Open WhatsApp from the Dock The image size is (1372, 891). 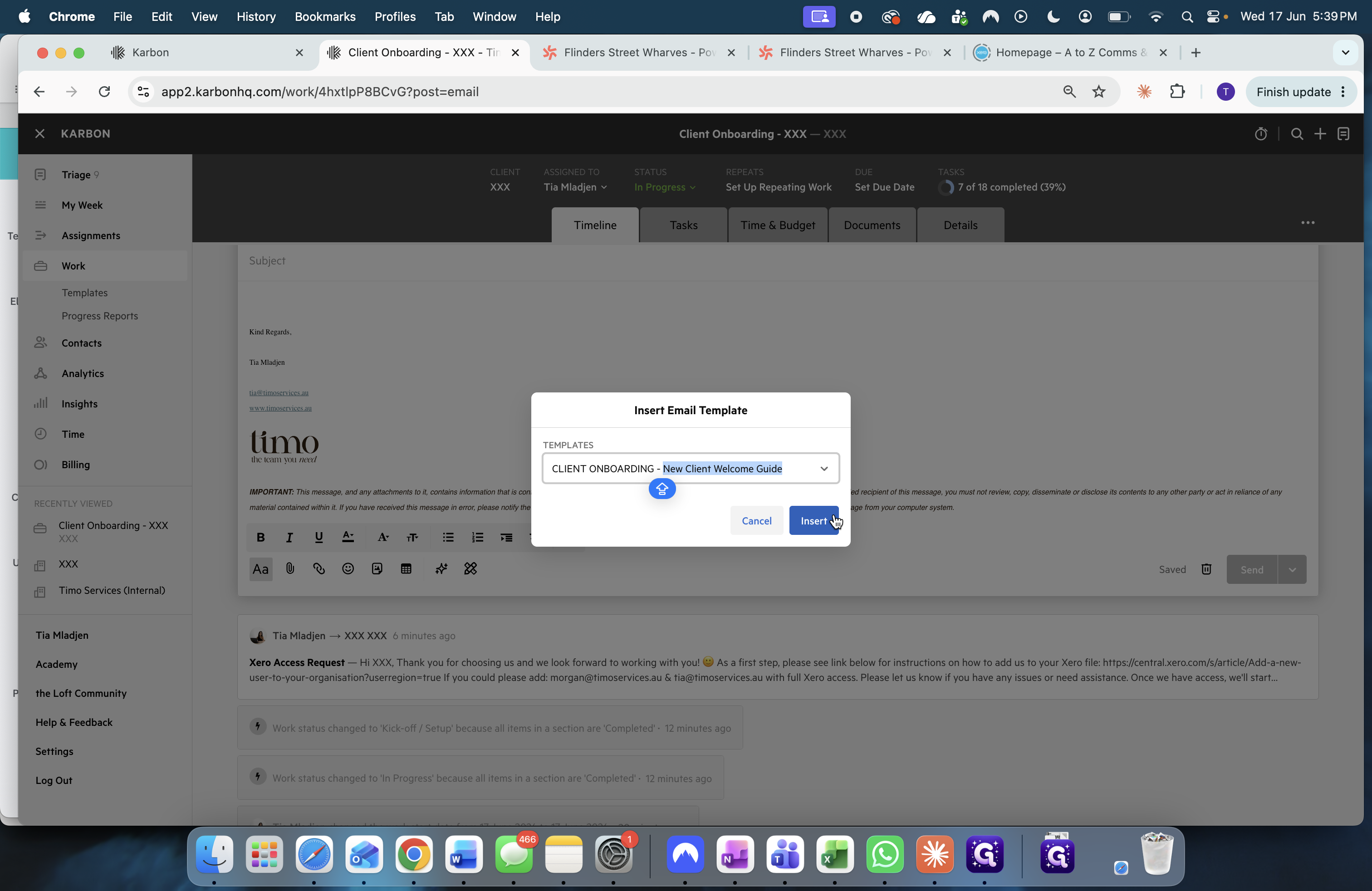point(884,854)
